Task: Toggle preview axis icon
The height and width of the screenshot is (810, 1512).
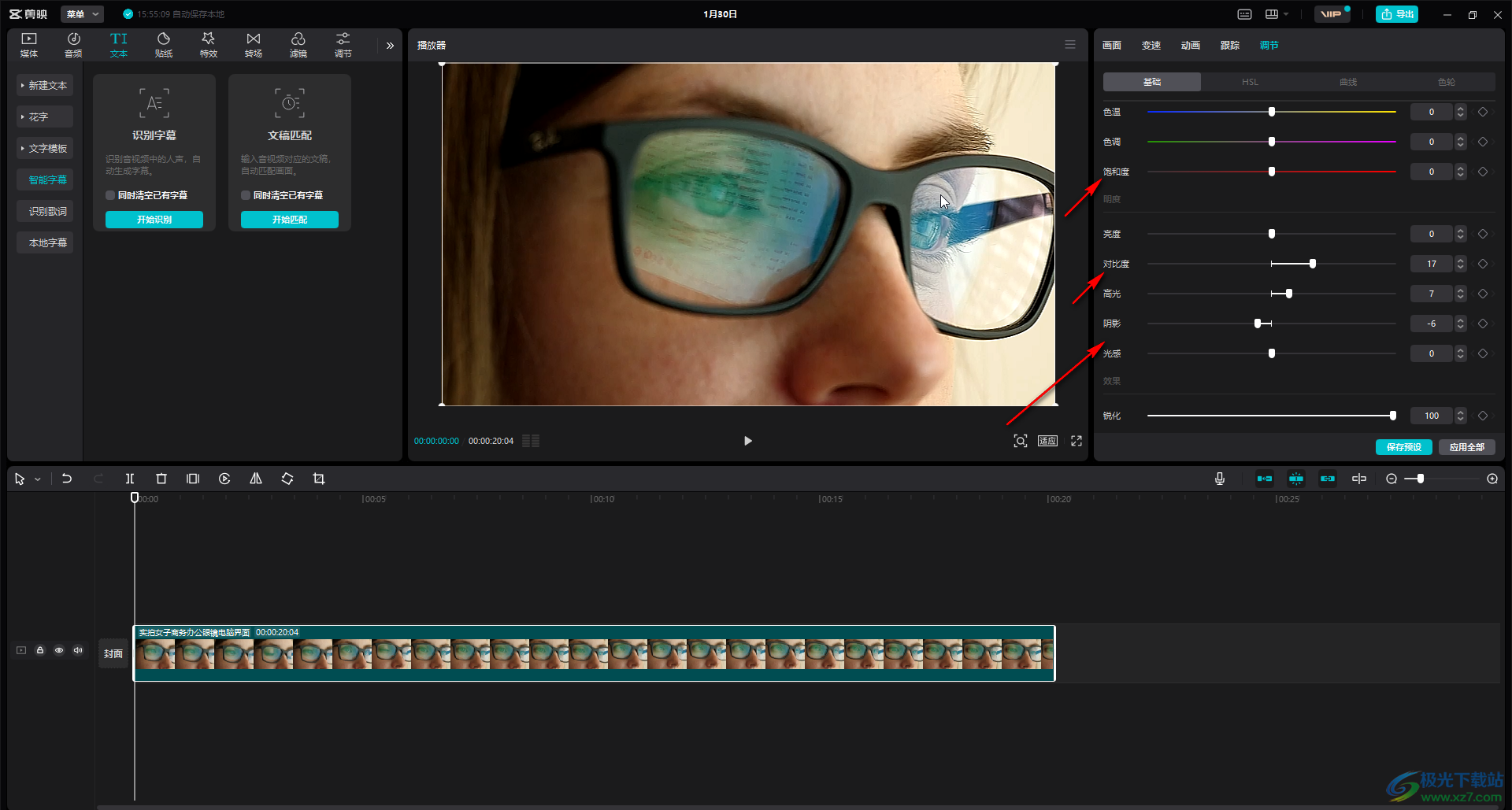Action: pyautogui.click(x=1359, y=479)
